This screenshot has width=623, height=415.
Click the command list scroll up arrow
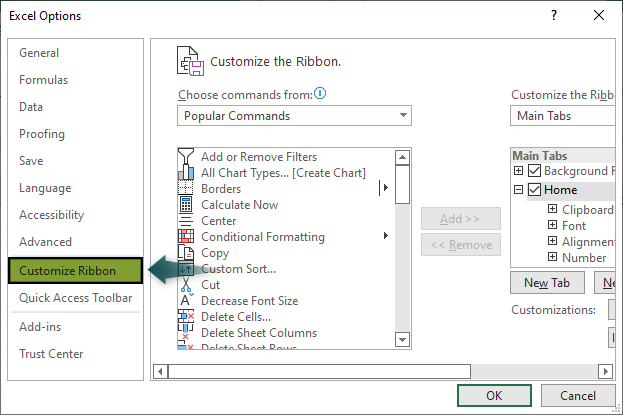coord(402,157)
